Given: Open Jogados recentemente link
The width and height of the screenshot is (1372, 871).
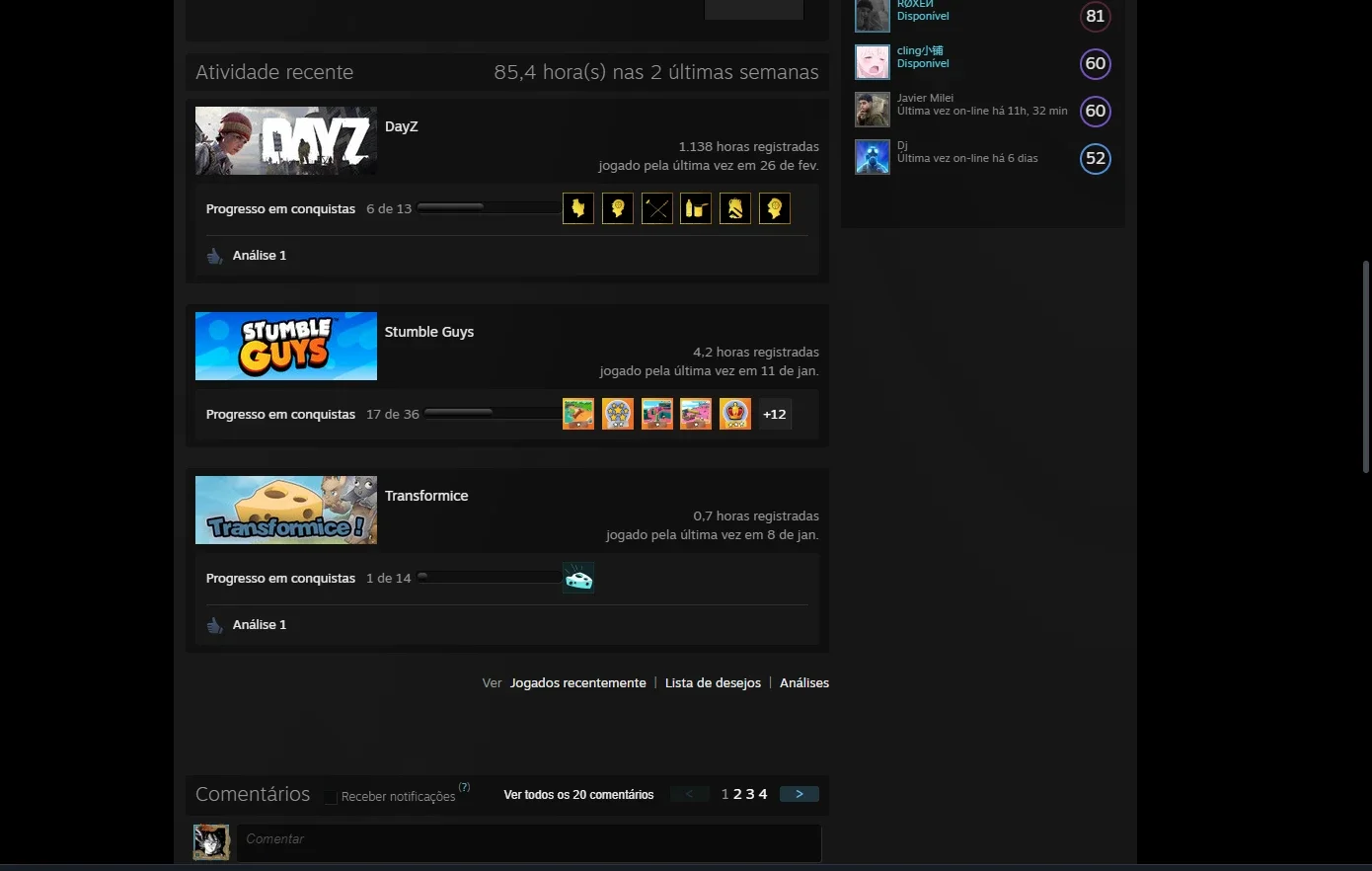Looking at the screenshot, I should 578,682.
